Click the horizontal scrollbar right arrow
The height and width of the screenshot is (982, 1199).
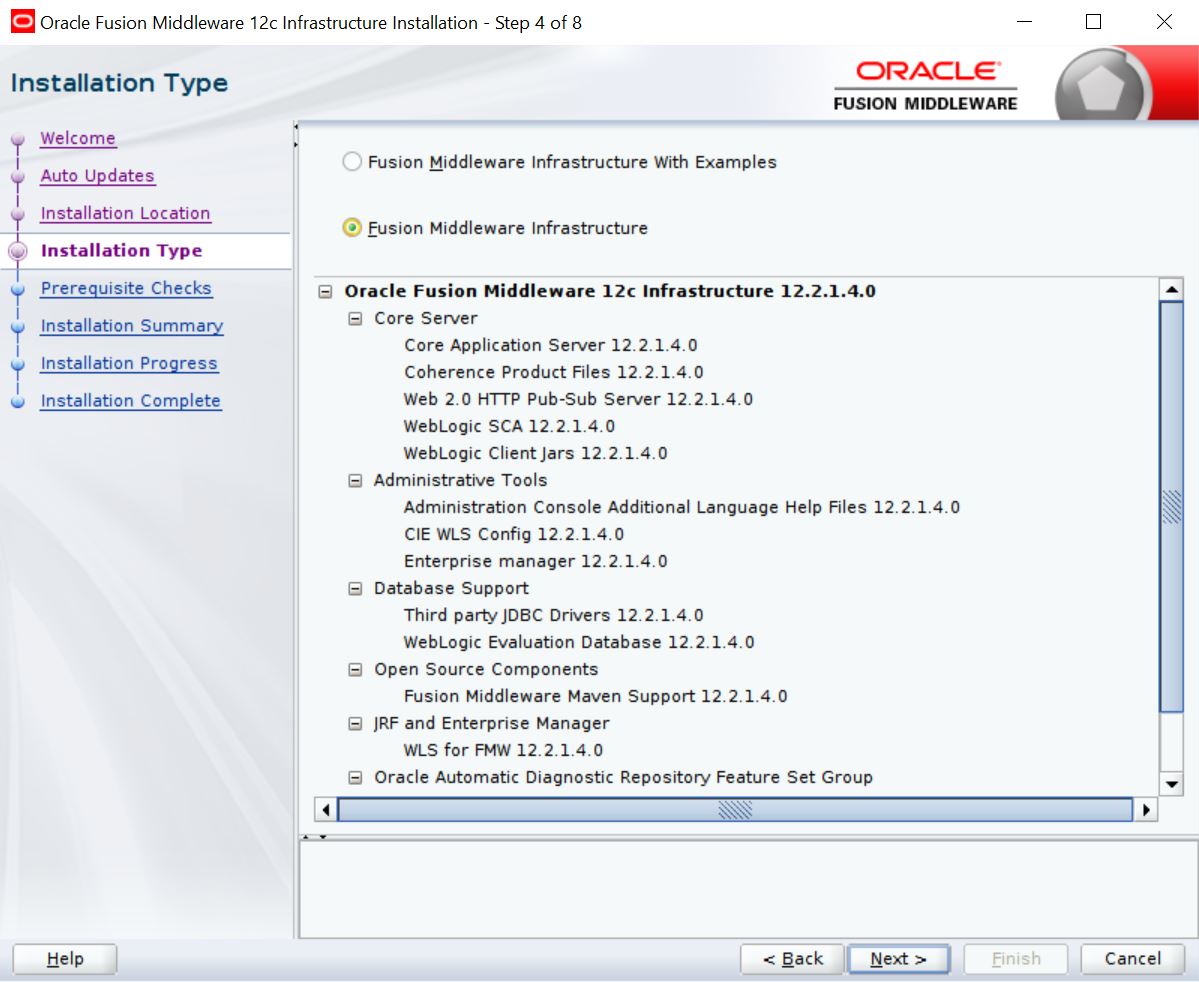1145,809
